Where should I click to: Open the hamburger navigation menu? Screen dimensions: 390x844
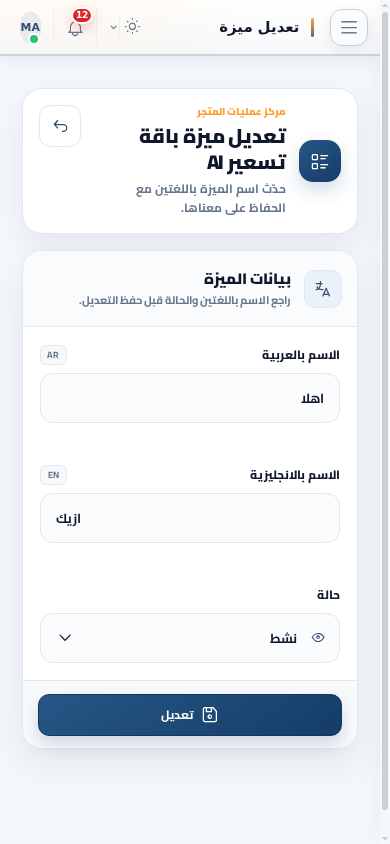point(349,27)
